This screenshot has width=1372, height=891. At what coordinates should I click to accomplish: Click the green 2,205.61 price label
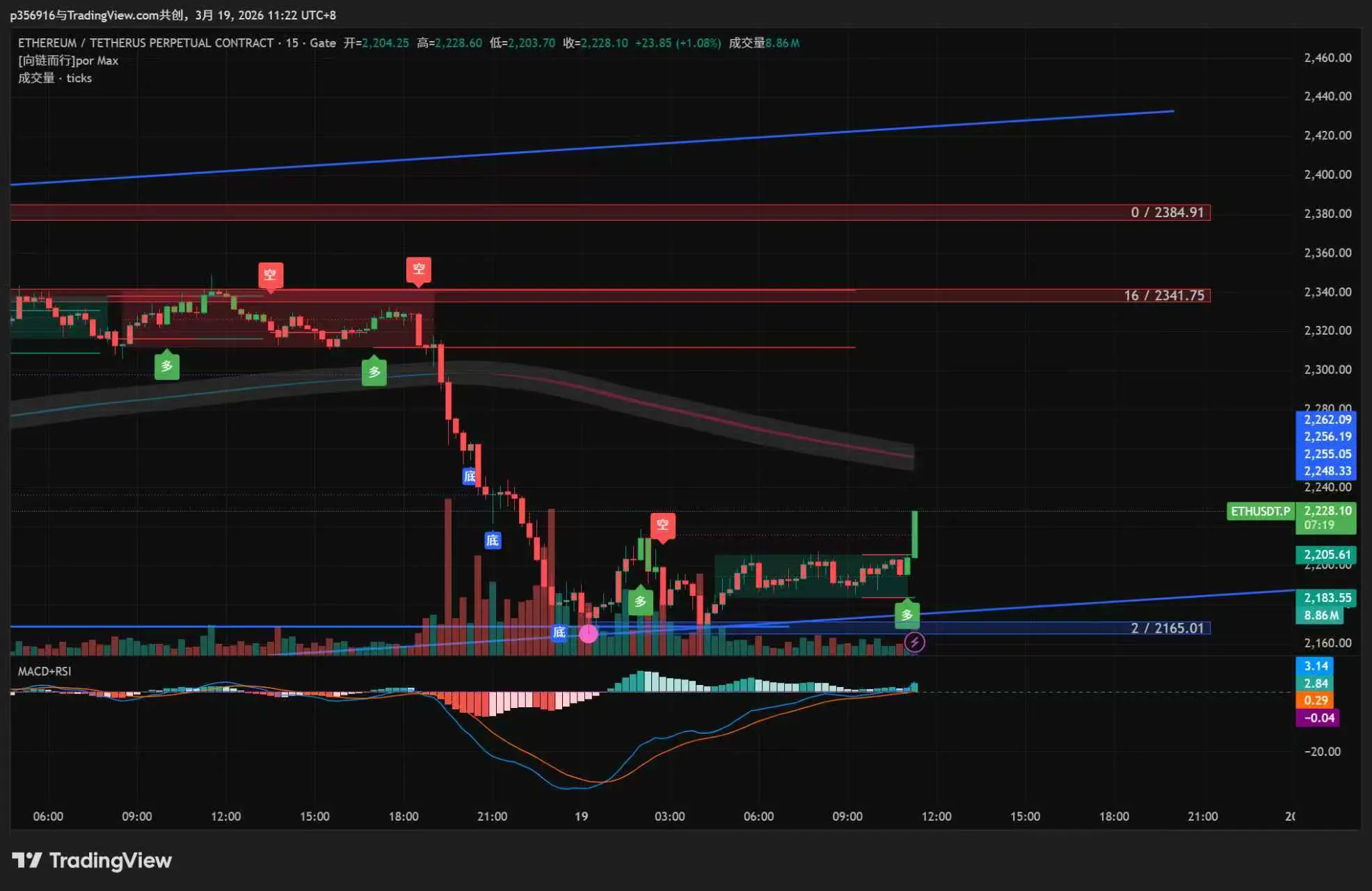[1326, 555]
